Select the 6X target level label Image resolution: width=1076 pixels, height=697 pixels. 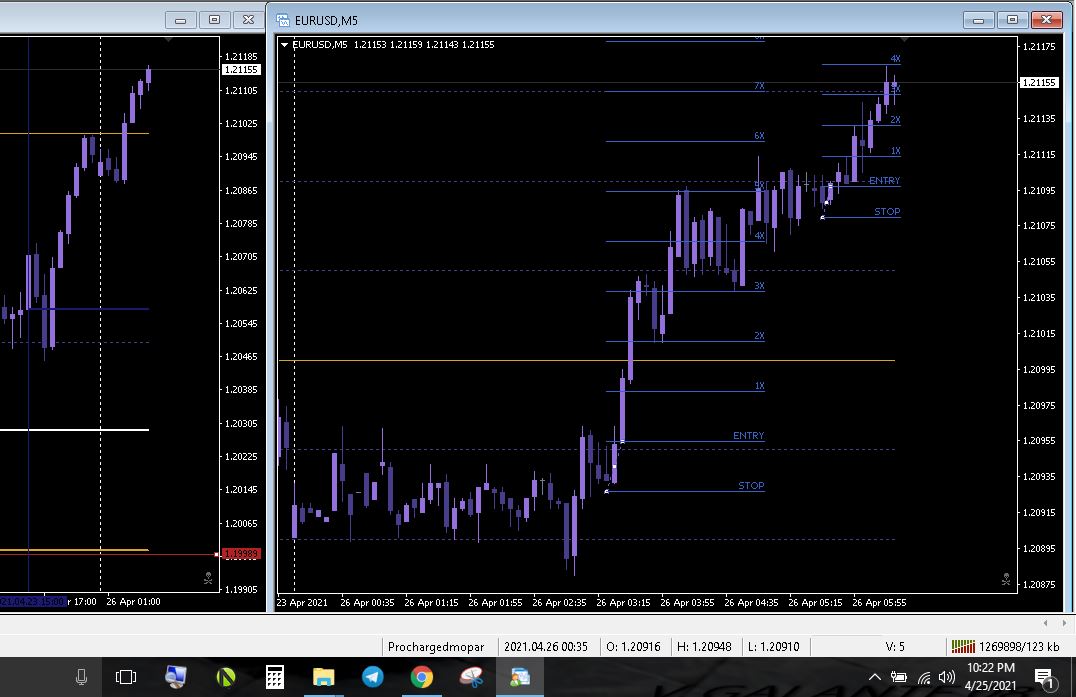coord(759,136)
